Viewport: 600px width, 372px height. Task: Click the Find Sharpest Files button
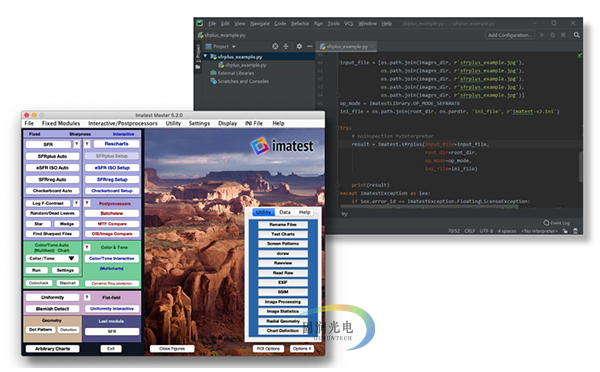point(52,233)
